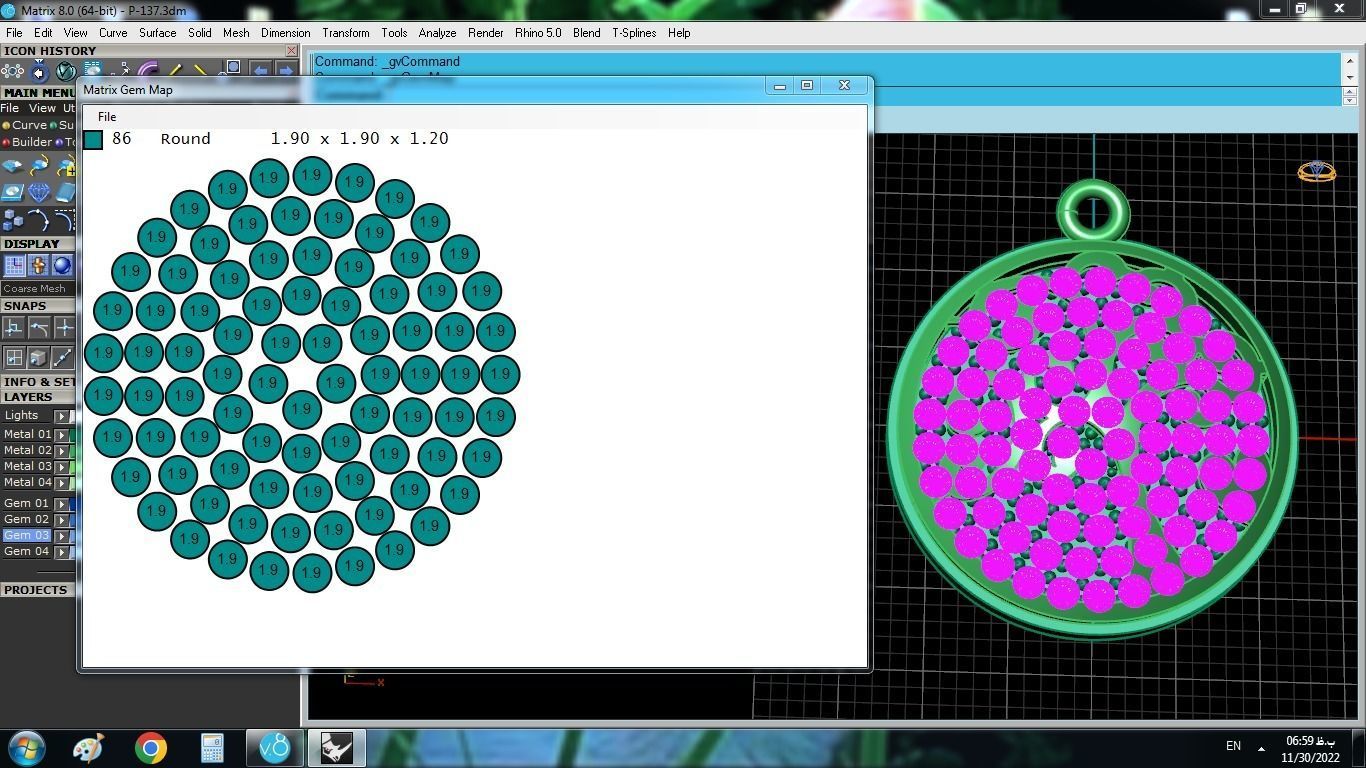Open the T-Splines menu

pyautogui.click(x=634, y=33)
